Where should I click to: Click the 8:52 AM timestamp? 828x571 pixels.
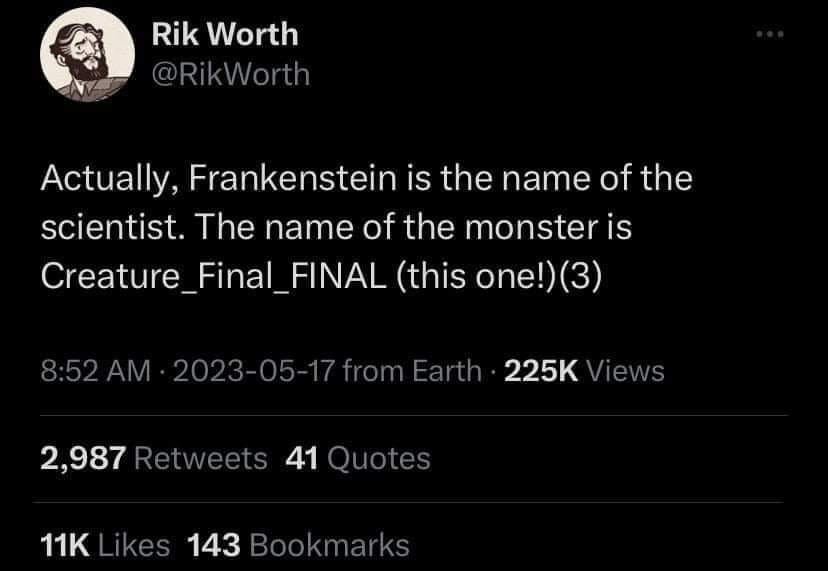click(x=96, y=372)
